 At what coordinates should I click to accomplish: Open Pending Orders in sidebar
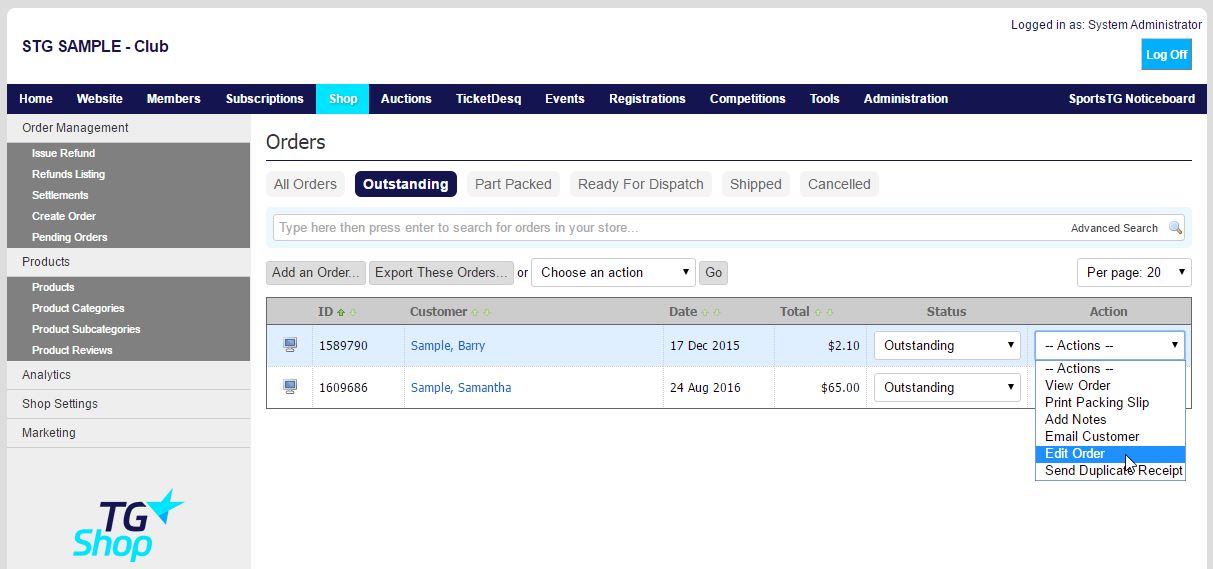69,237
